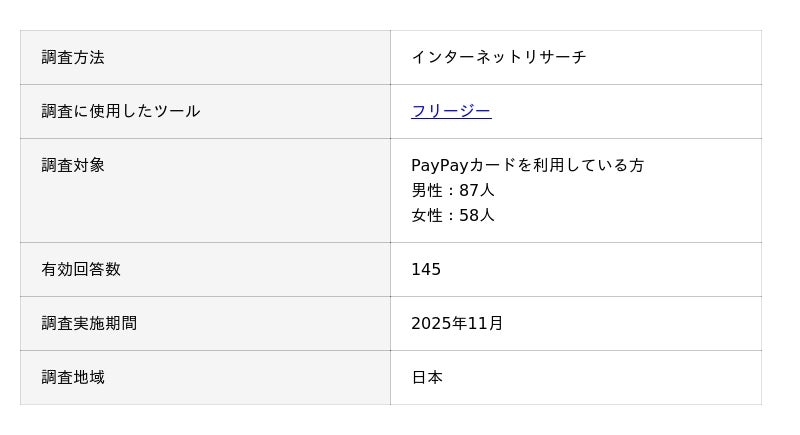
Task: Select the value 145
Action: pyautogui.click(x=426, y=270)
